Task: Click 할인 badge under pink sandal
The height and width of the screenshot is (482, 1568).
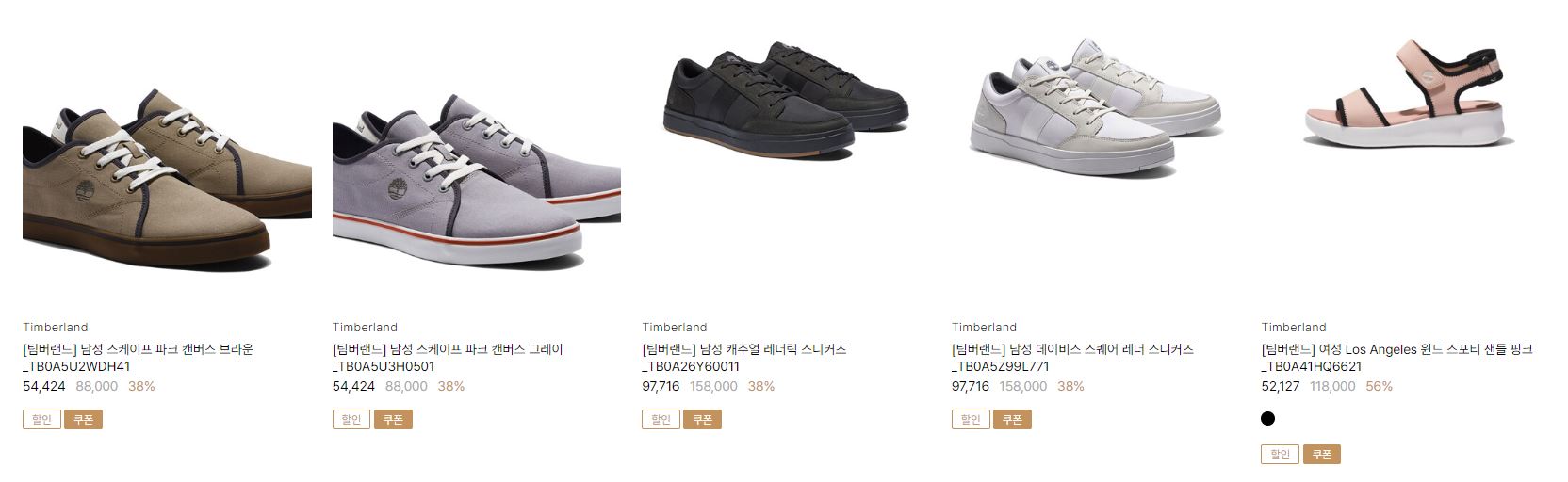Action: coord(1281,455)
